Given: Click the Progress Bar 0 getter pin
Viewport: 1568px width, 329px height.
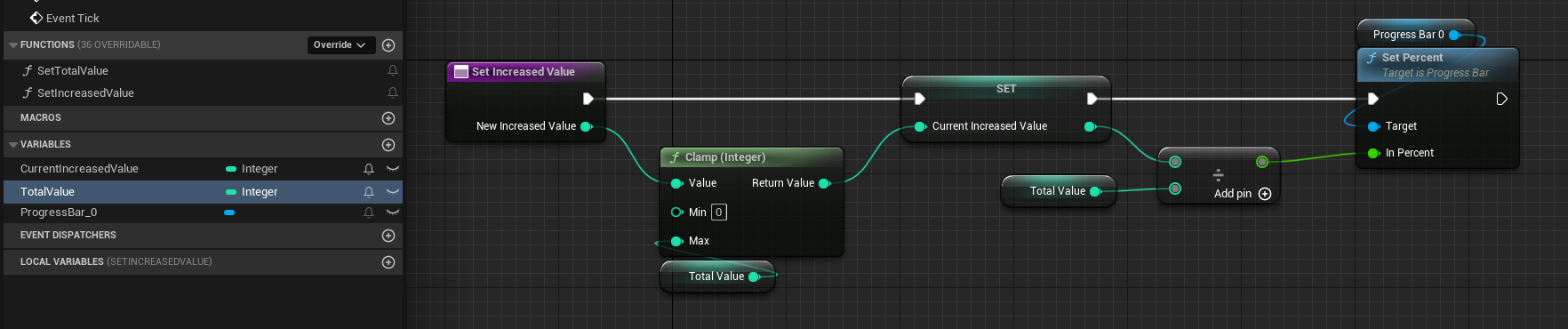Looking at the screenshot, I should [1455, 35].
